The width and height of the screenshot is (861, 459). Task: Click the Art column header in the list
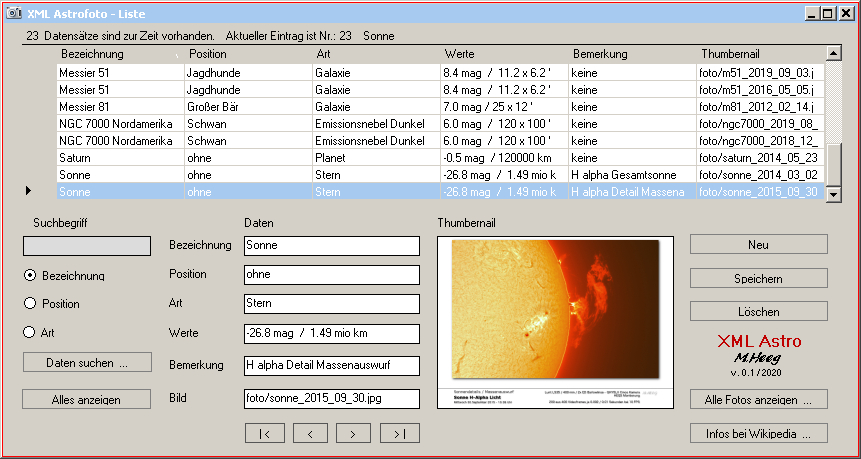377,54
